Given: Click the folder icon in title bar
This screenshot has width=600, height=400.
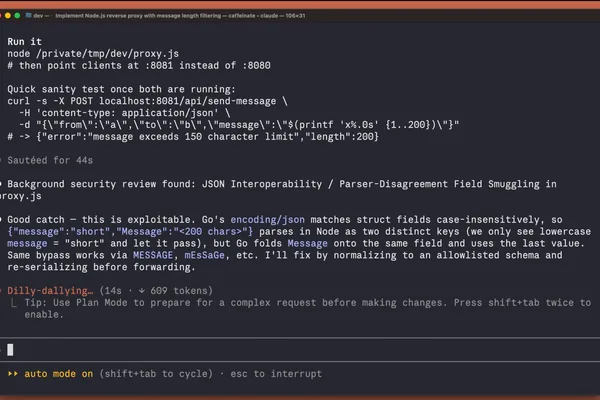Looking at the screenshot, I should (28, 16).
